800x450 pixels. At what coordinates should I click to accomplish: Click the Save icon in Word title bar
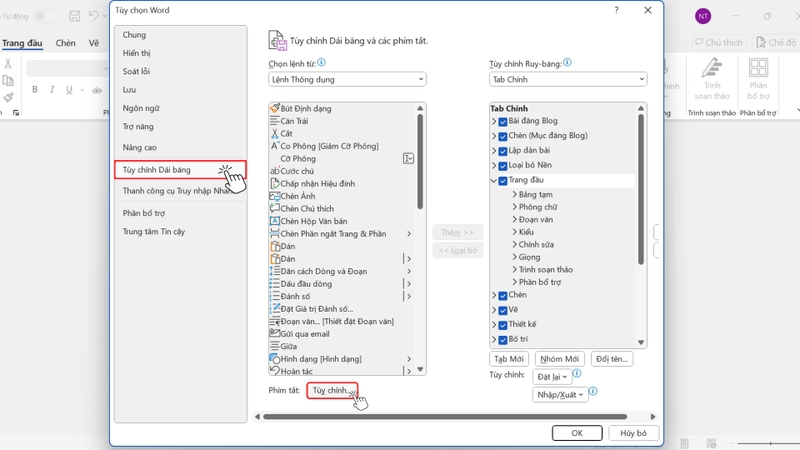point(74,16)
